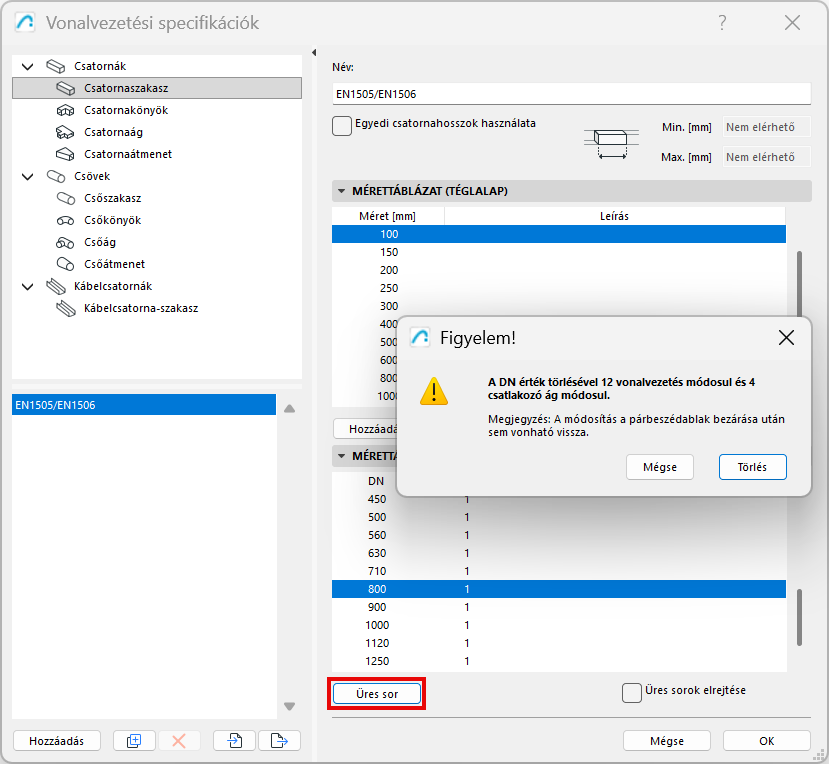Select the 250 size row

[559, 288]
